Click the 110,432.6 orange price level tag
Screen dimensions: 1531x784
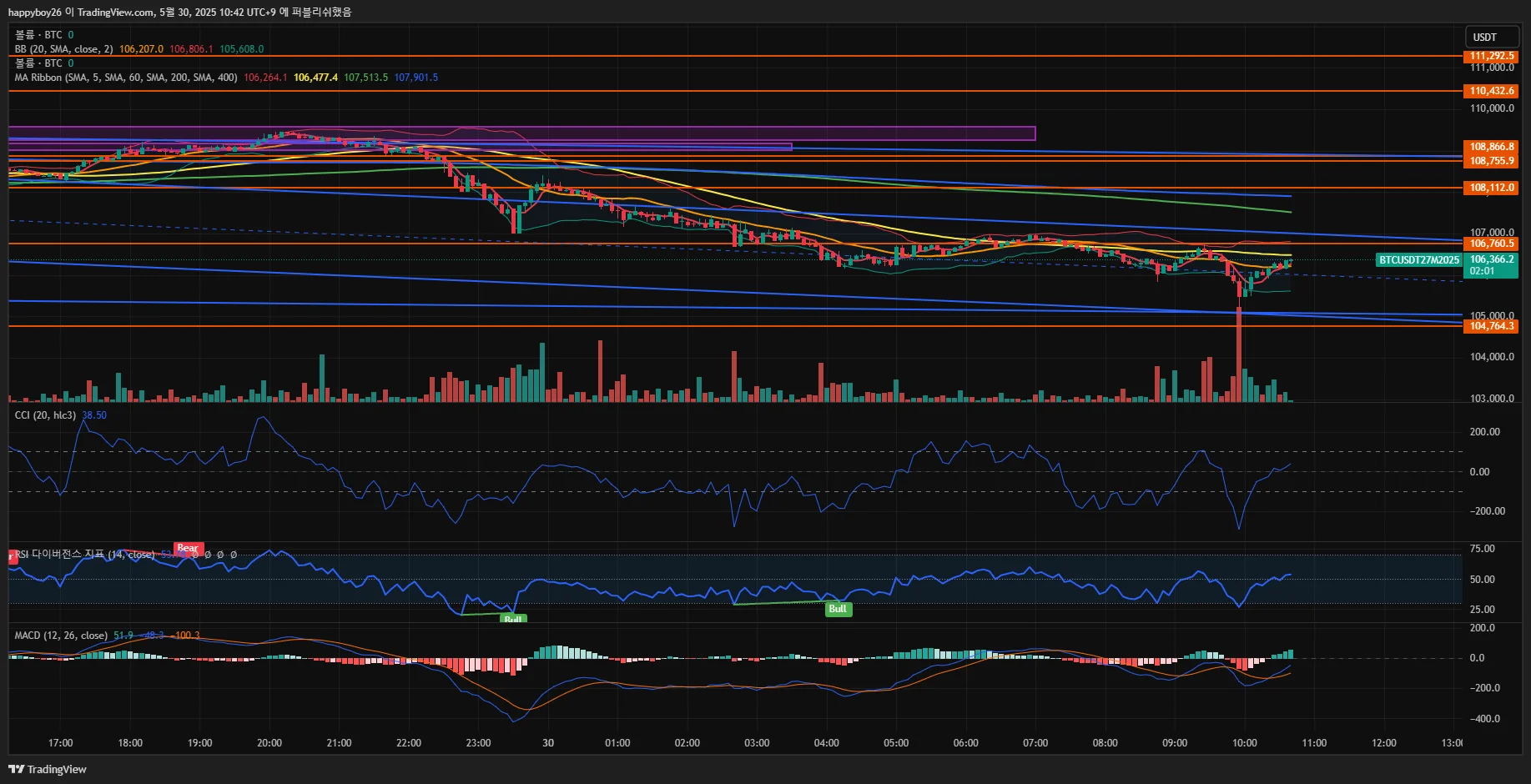[x=1492, y=91]
